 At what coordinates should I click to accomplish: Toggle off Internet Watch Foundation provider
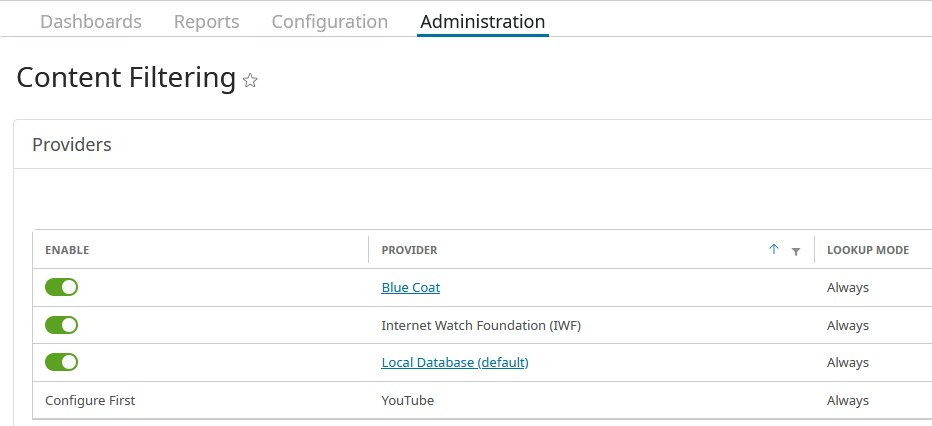point(61,325)
